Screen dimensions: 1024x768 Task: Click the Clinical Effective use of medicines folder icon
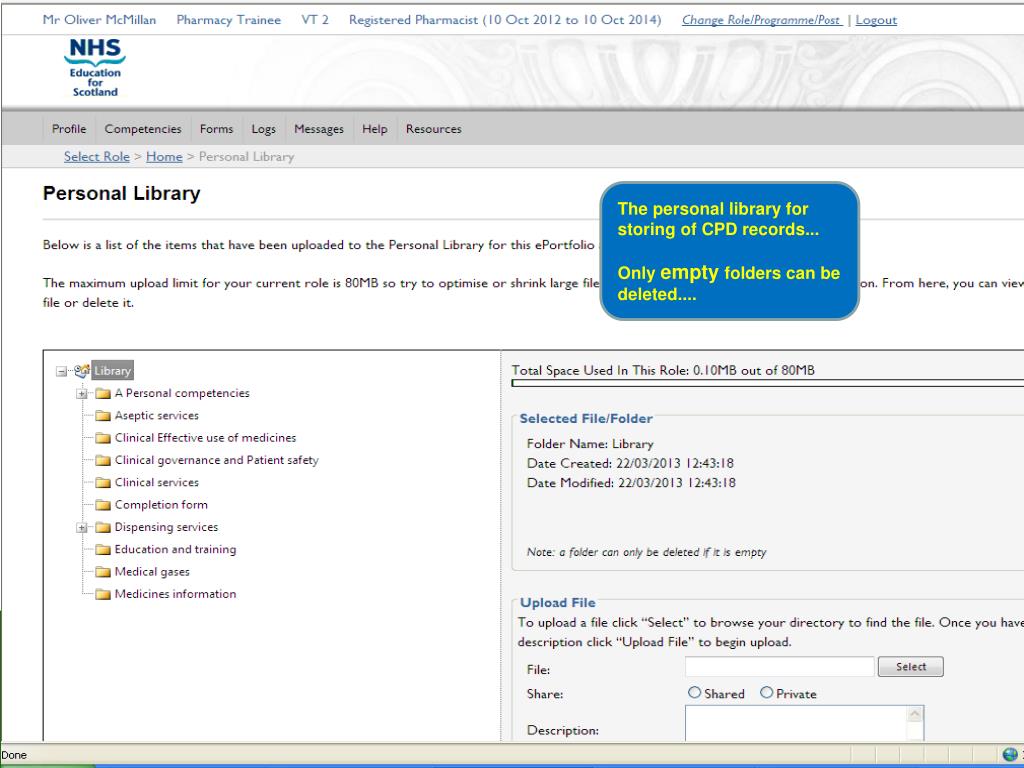pyautogui.click(x=103, y=438)
